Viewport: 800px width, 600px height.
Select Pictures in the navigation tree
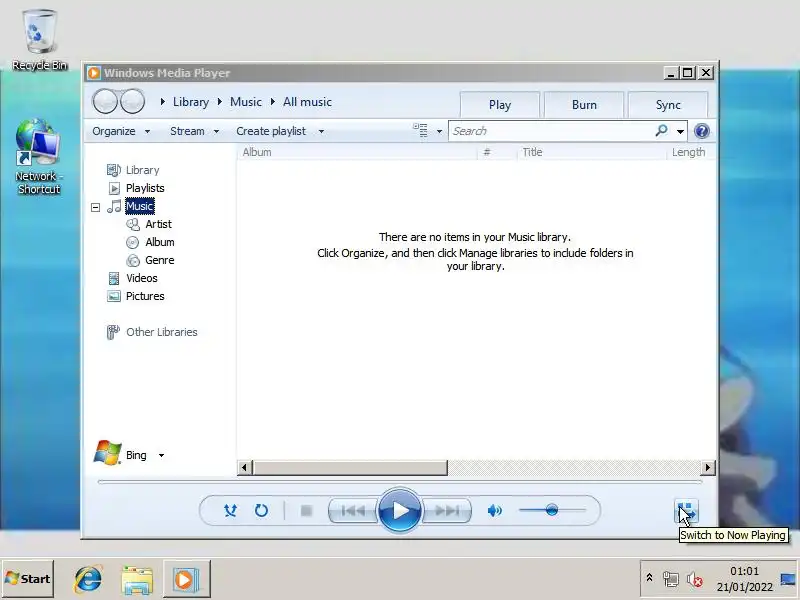(x=145, y=296)
